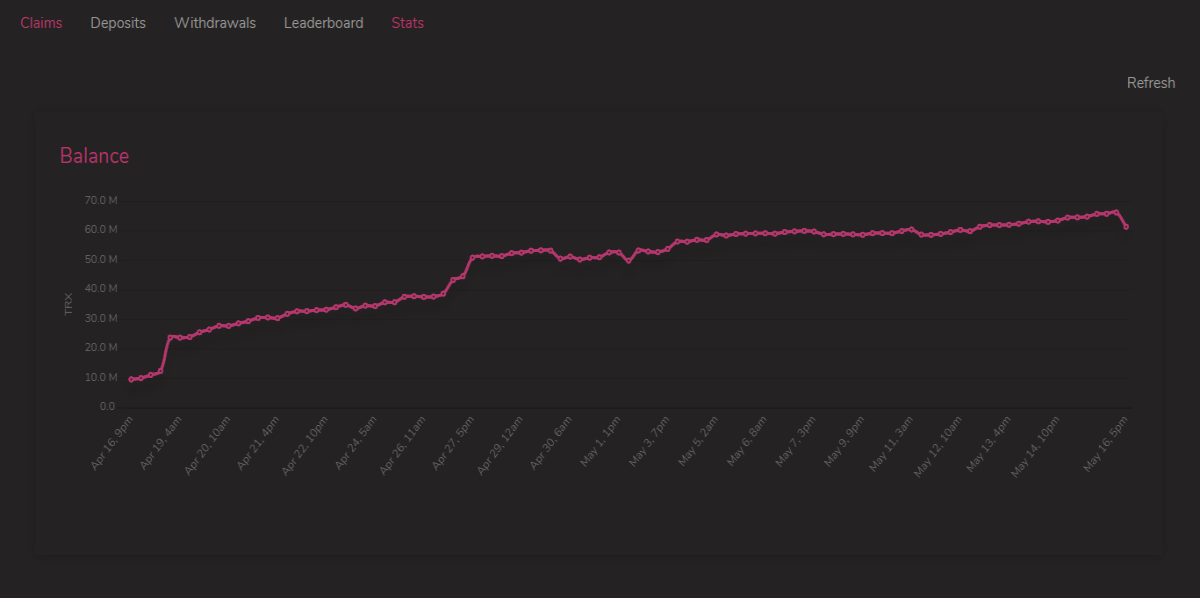
Task: Click the Apr 19, 4am axis label
Action: (160, 441)
